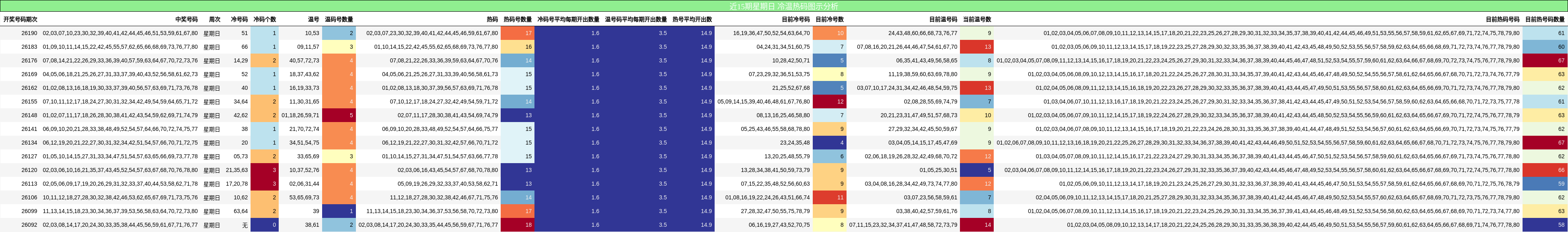Select current cold numbers 23,24,35,48
Image resolution: width=1568 pixels, height=232 pixels.
795,143
